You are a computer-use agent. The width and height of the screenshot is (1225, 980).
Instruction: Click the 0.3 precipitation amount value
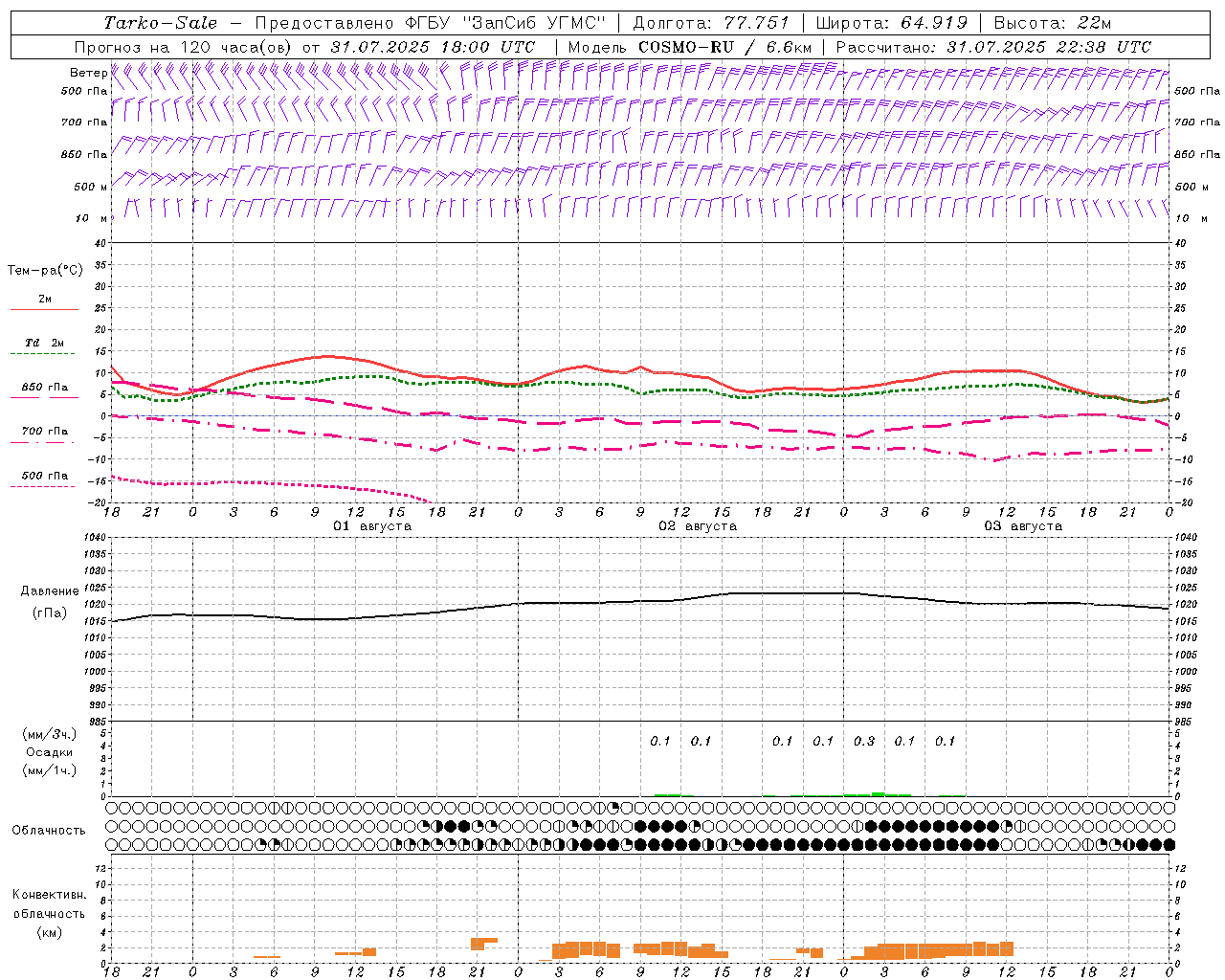[x=864, y=741]
